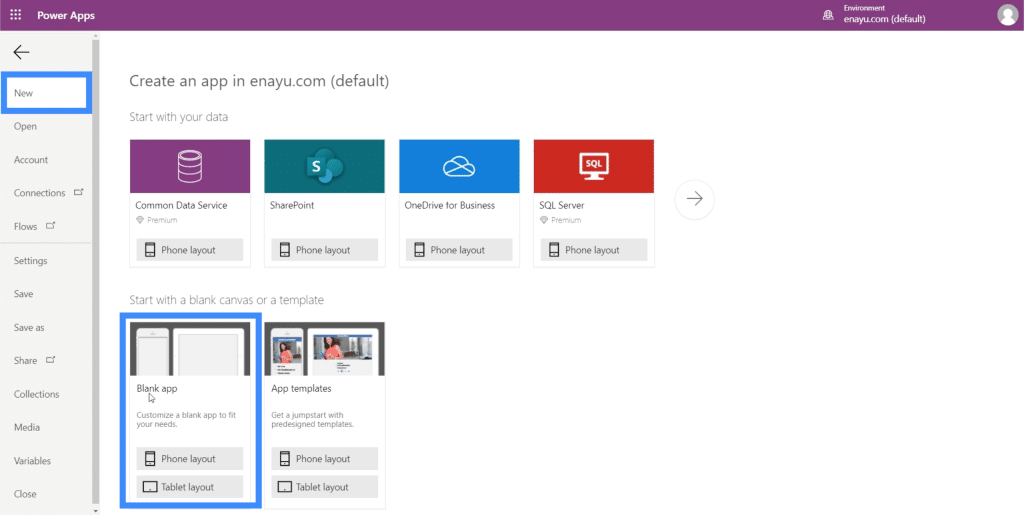The width and height of the screenshot is (1024, 515).
Task: Open the environment picker icon
Action: pyautogui.click(x=828, y=15)
